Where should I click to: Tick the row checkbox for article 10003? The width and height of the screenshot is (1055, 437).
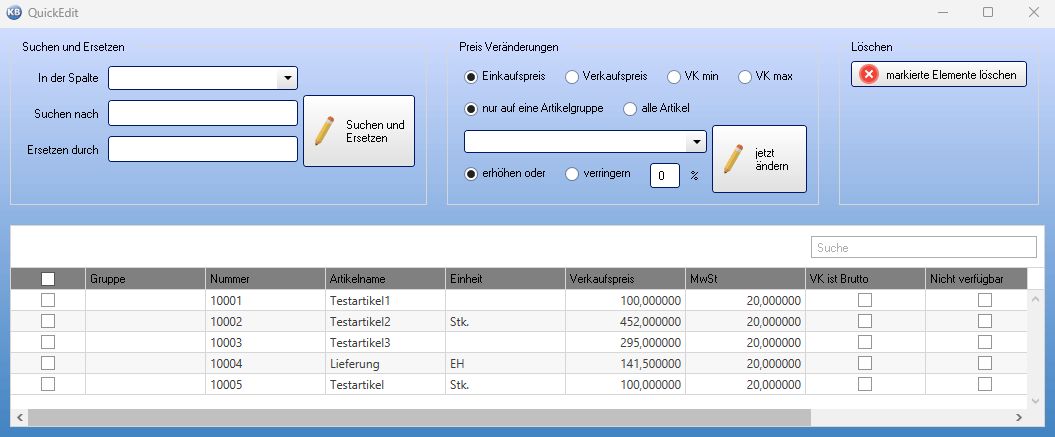(48, 342)
